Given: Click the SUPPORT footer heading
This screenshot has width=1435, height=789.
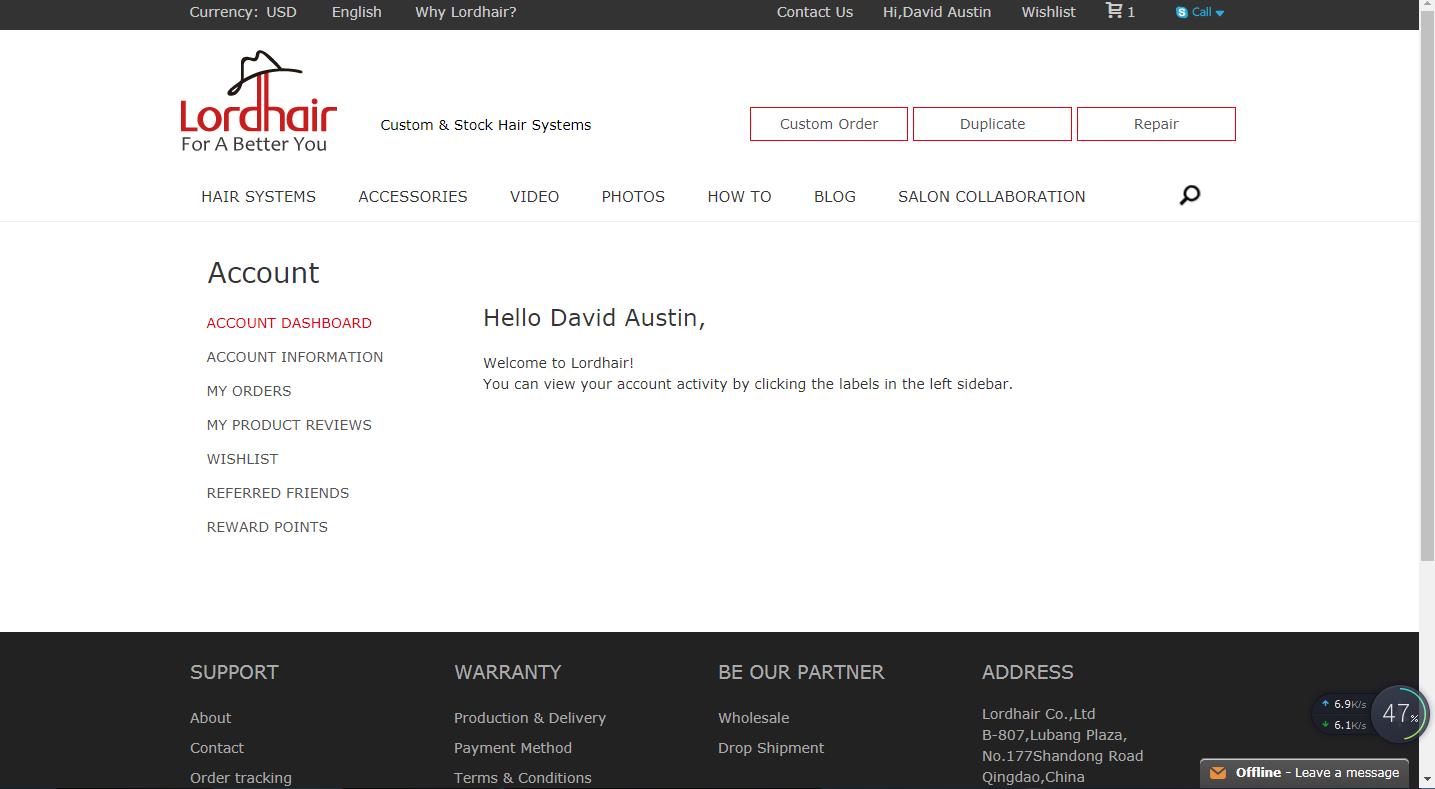Looking at the screenshot, I should click(234, 672).
